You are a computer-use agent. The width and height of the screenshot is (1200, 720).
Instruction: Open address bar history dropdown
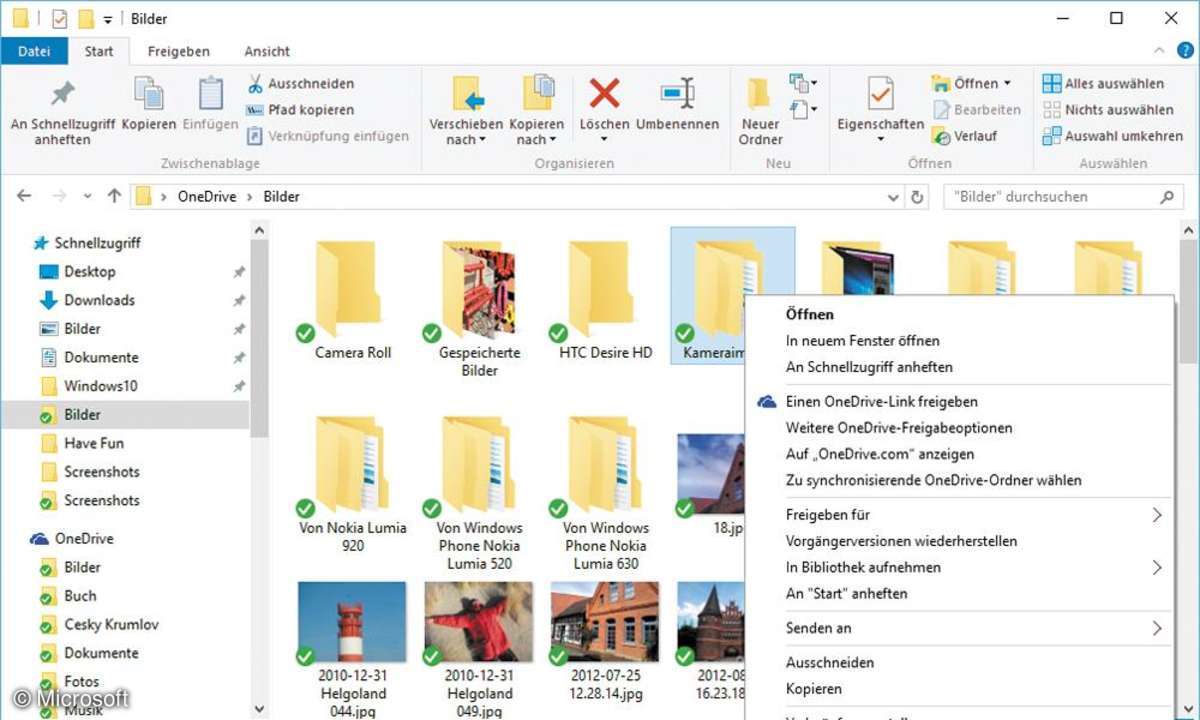pyautogui.click(x=894, y=197)
